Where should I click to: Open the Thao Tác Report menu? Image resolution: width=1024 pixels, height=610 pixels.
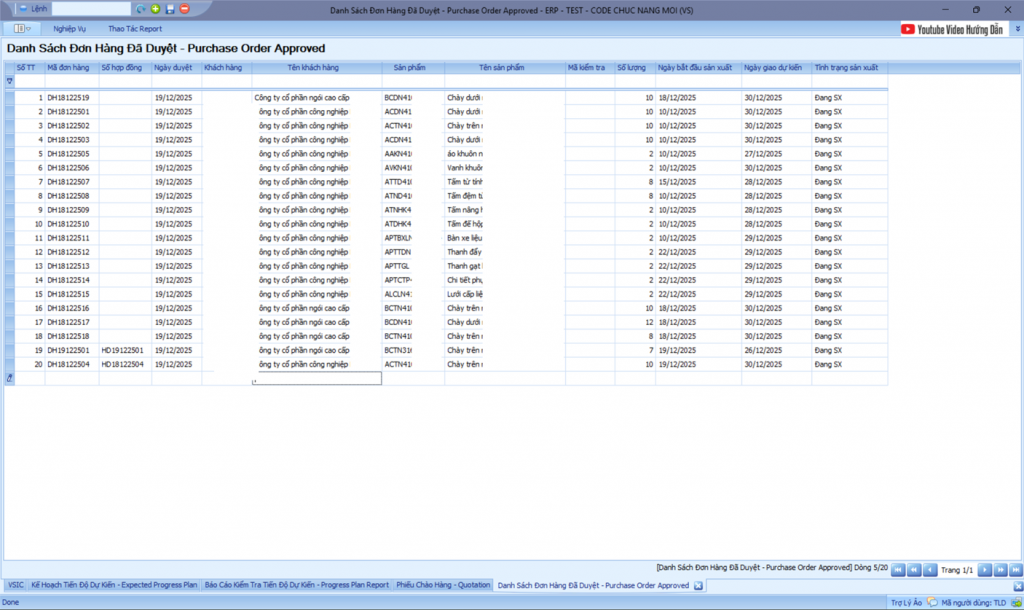pos(135,29)
